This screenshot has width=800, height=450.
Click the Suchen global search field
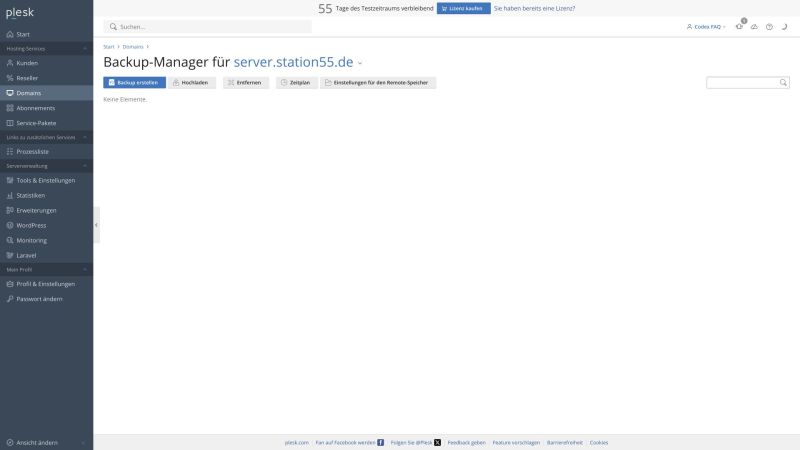click(x=208, y=27)
